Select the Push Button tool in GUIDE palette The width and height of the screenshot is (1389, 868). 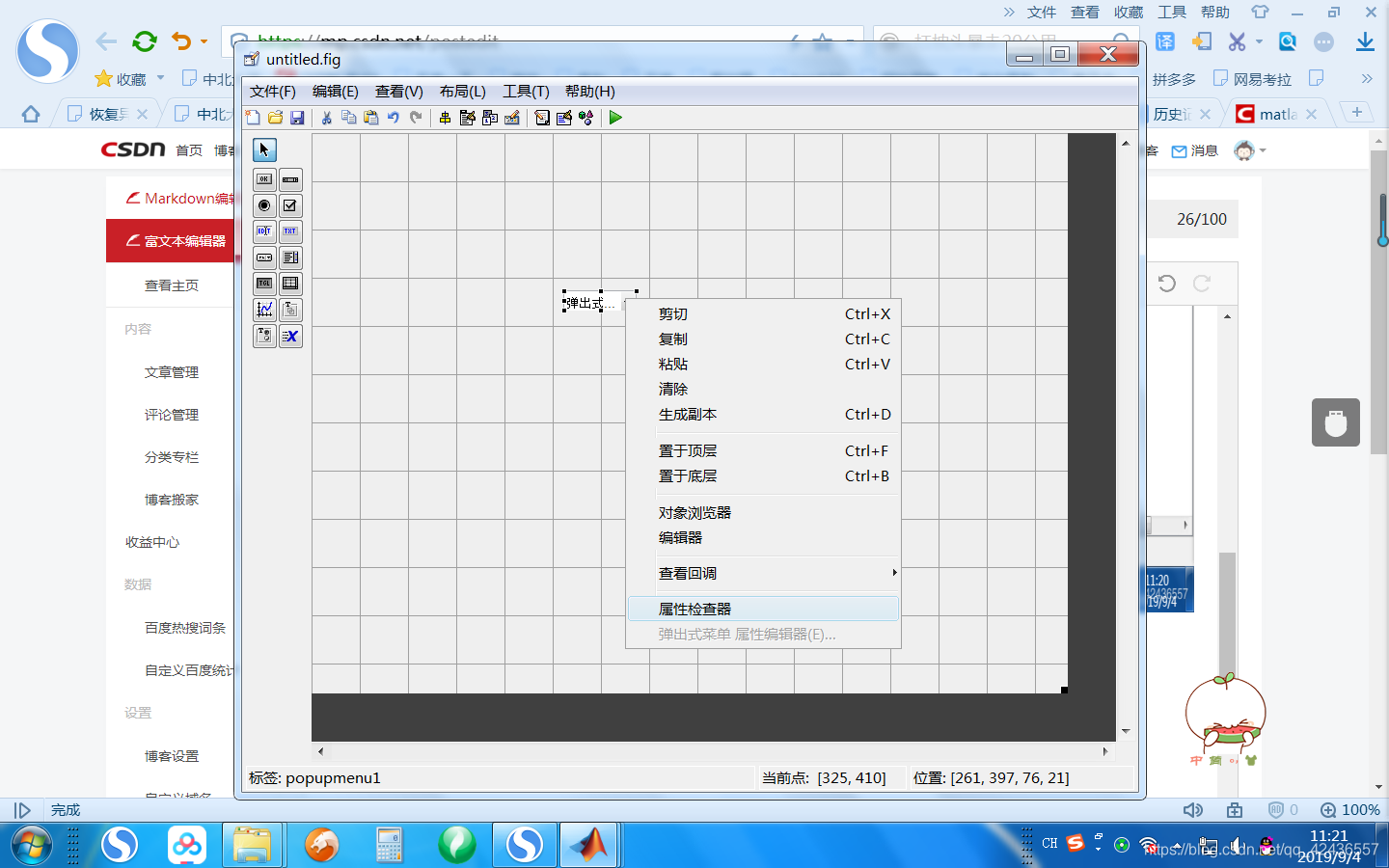pos(263,179)
